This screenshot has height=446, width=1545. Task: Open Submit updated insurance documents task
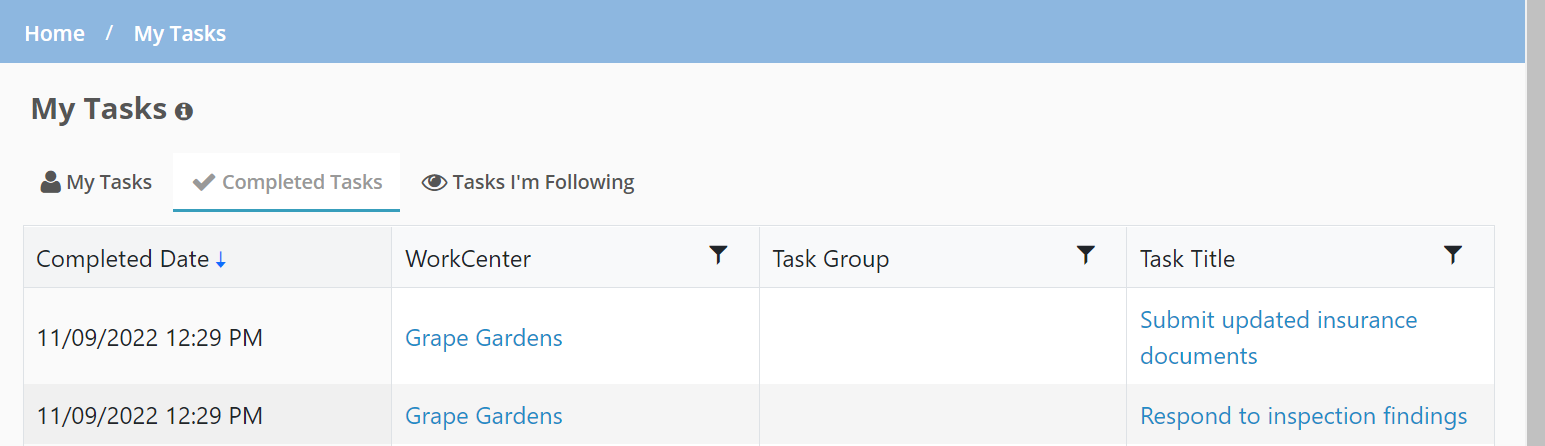(1279, 338)
